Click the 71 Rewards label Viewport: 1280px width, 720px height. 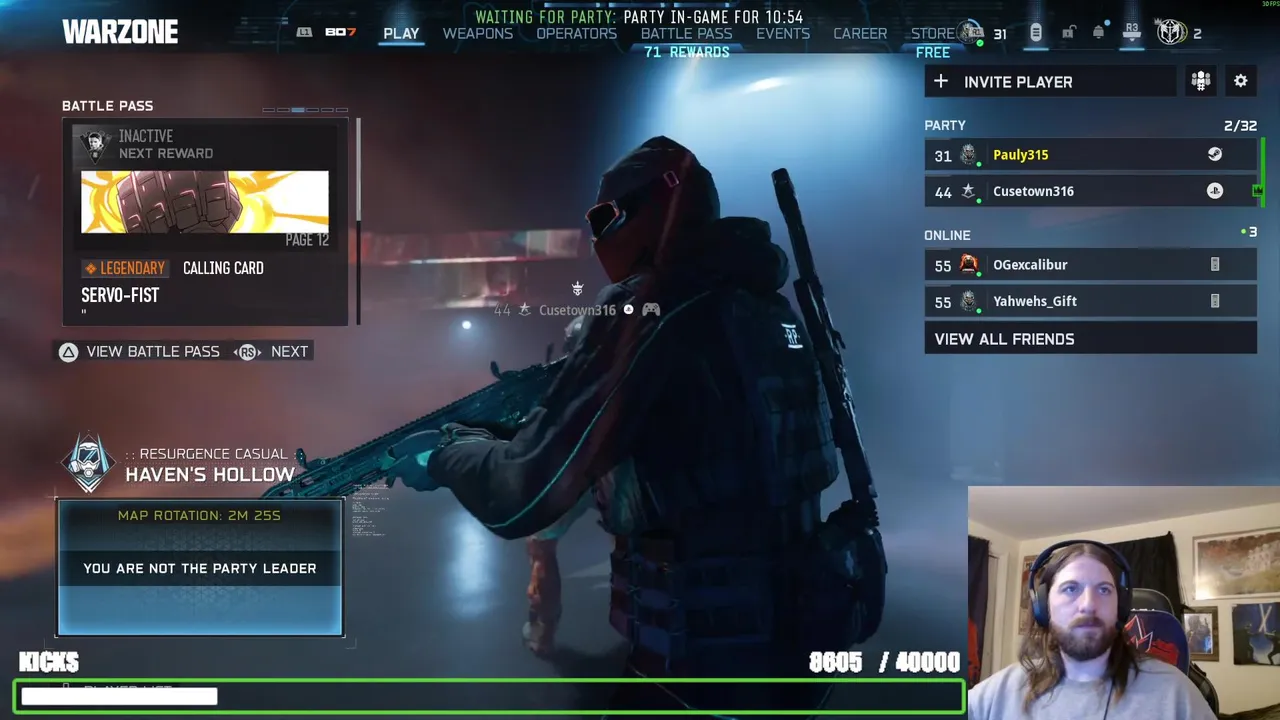(687, 52)
